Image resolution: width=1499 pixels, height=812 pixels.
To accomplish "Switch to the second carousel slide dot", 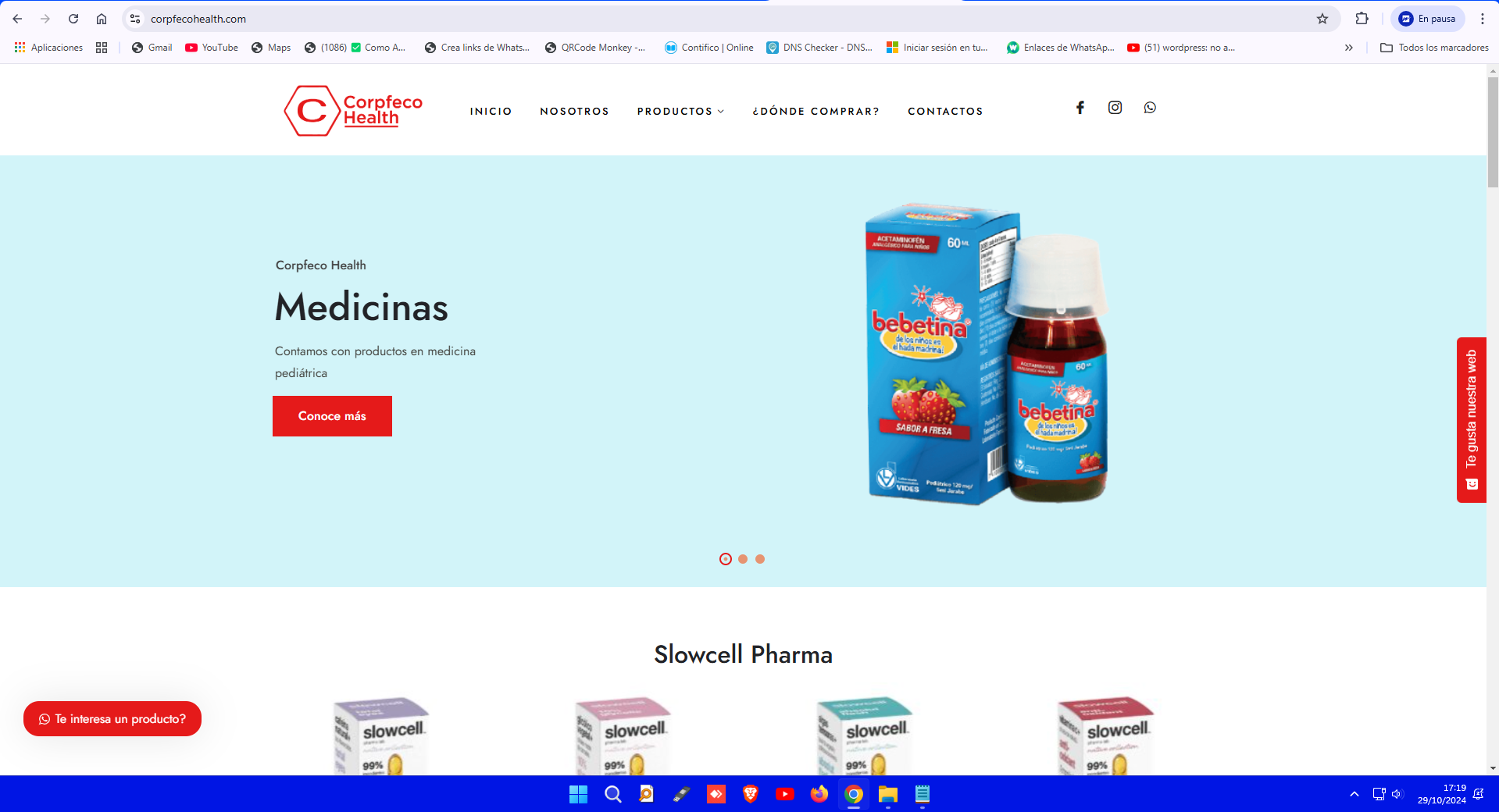I will (x=743, y=559).
